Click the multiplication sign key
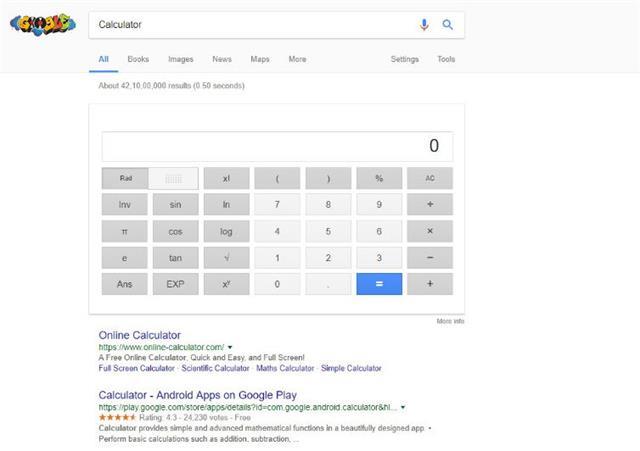This screenshot has width=640, height=451. tap(430, 231)
